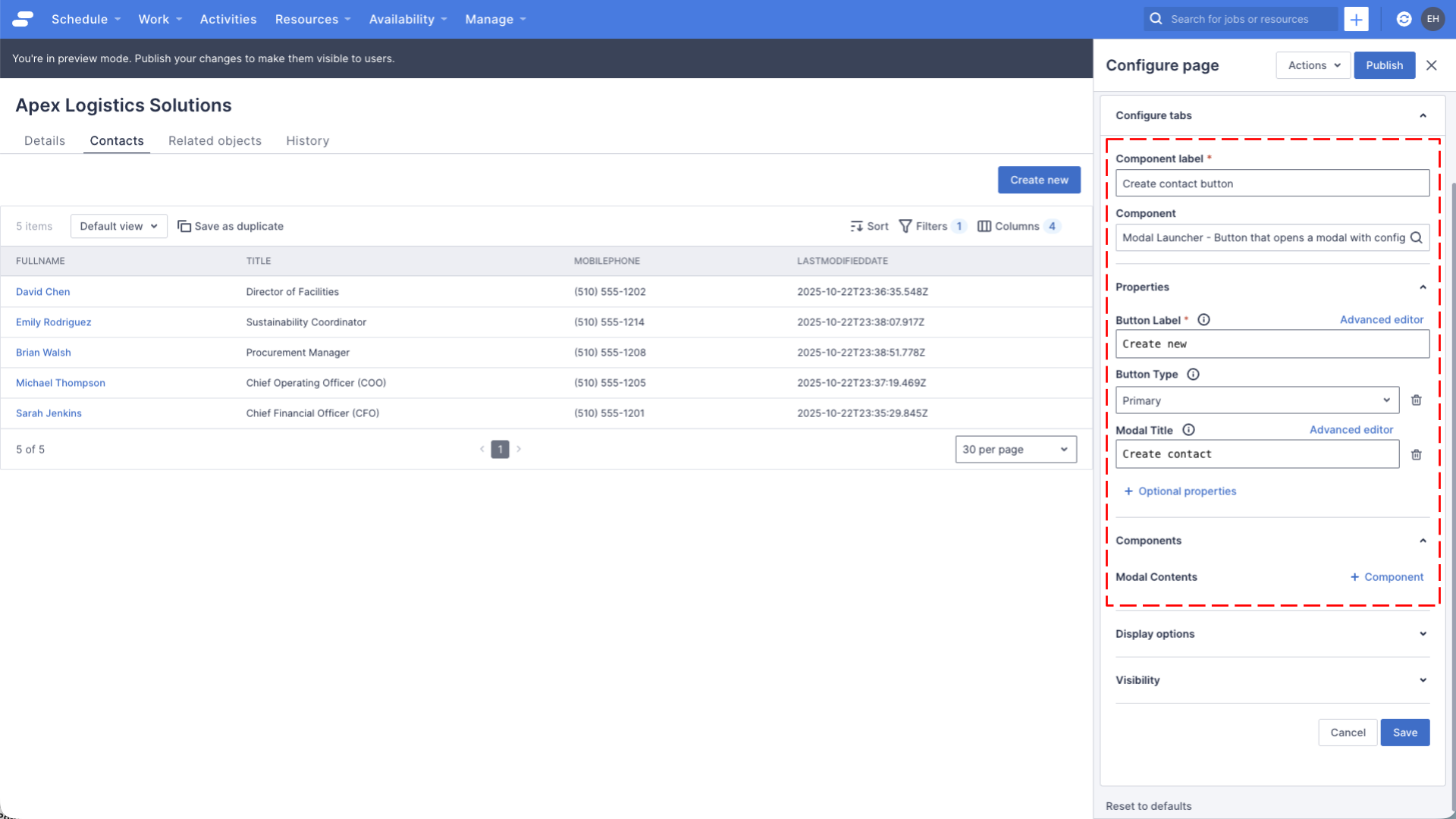Publish the page changes
Image resolution: width=1456 pixels, height=819 pixels.
coord(1384,65)
